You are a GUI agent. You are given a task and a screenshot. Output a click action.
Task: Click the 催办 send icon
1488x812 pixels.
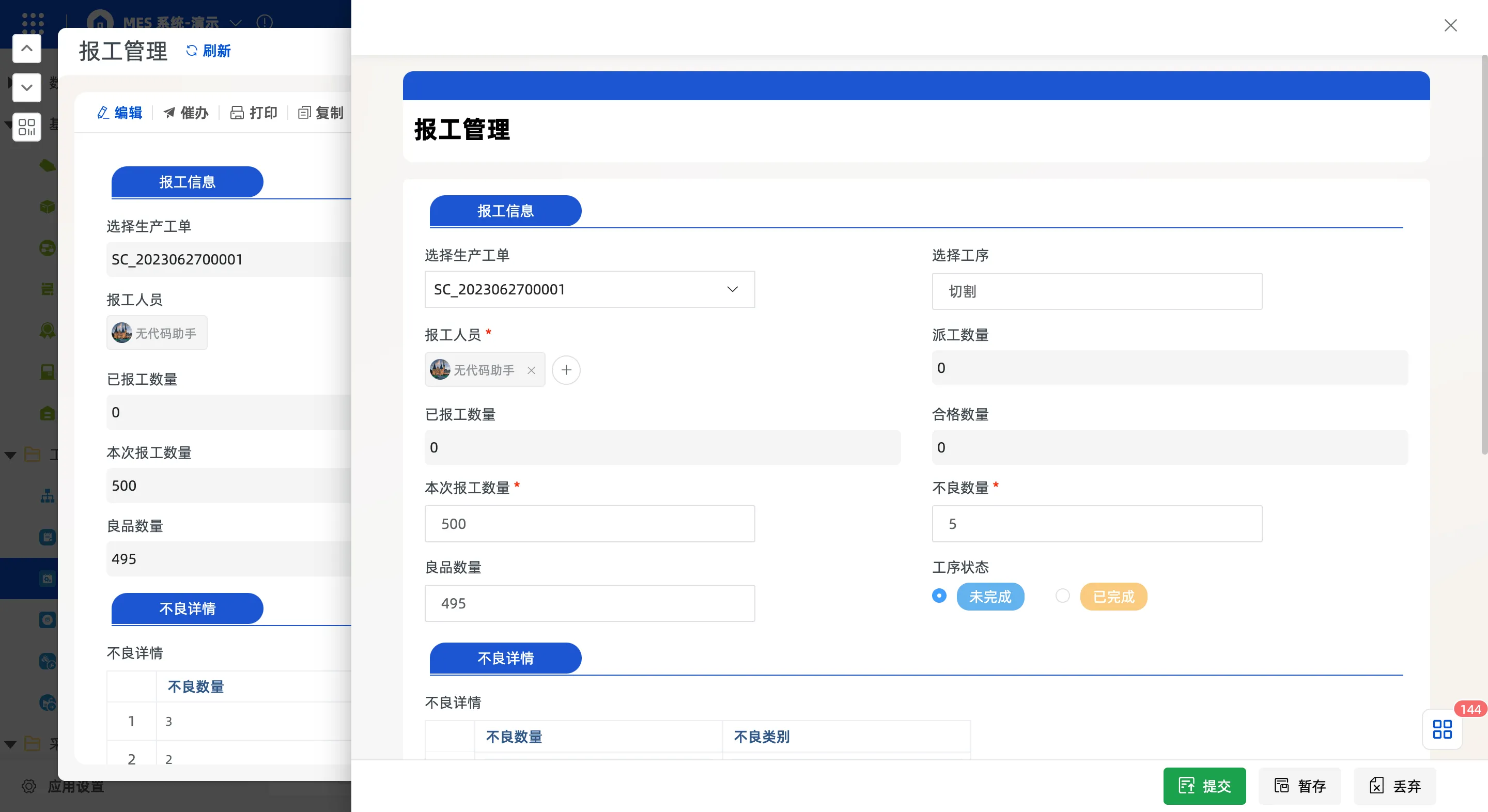168,113
